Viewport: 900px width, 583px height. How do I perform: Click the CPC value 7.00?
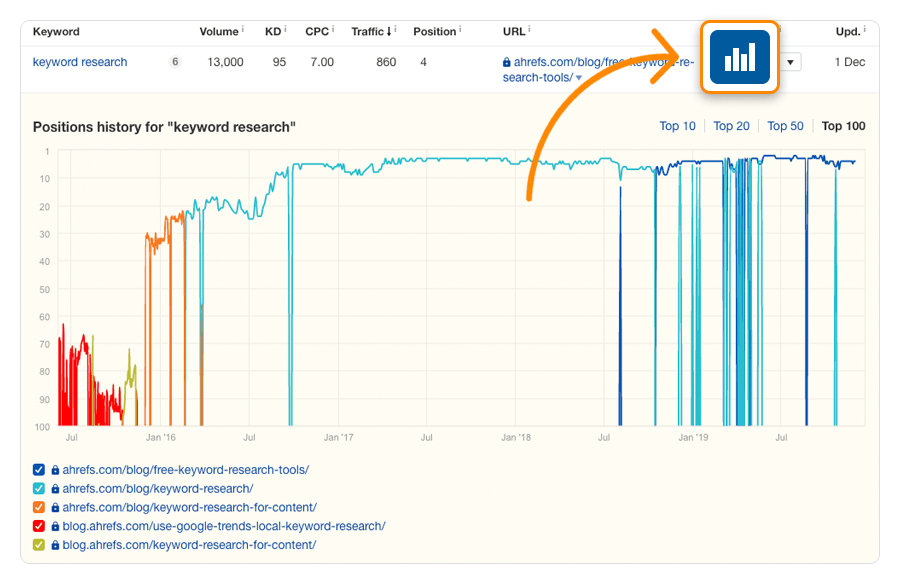[322, 62]
